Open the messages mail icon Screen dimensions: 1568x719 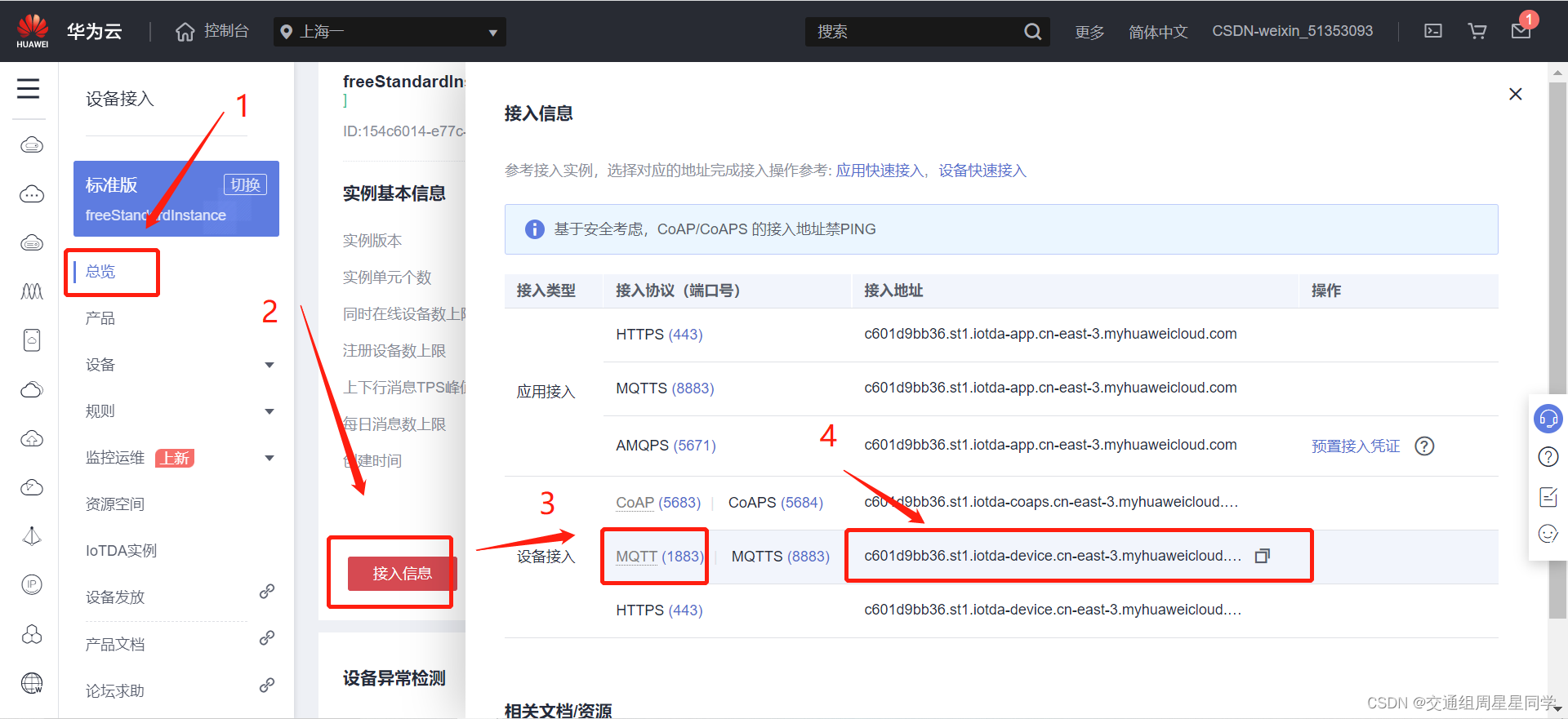pyautogui.click(x=1521, y=31)
